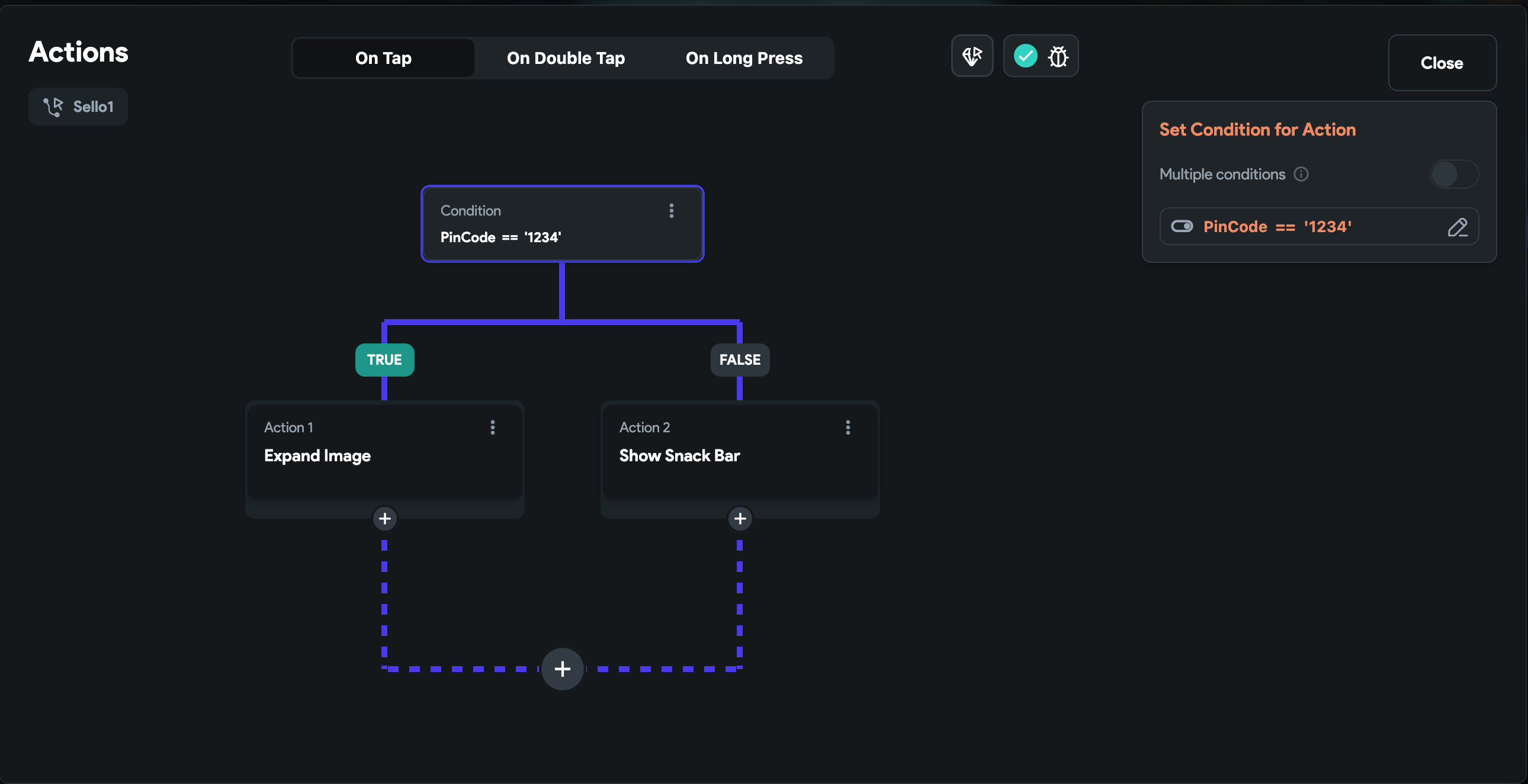
Task: Click the TRUE branch label
Action: pyautogui.click(x=384, y=360)
